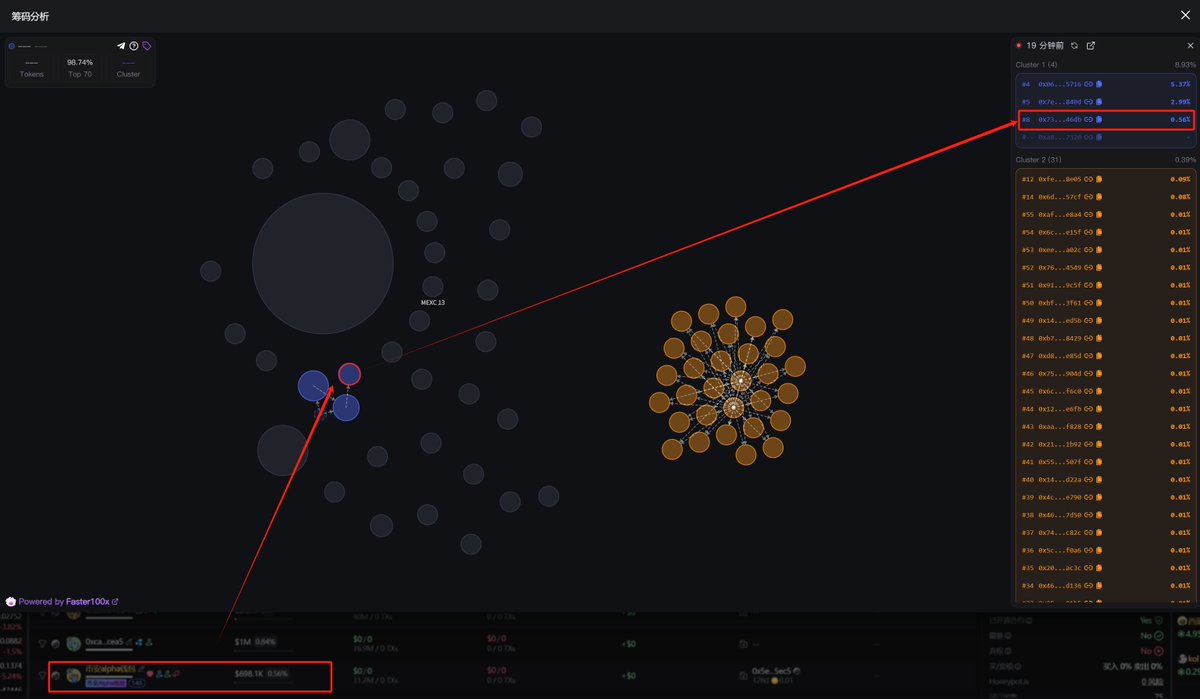1200x699 pixels.
Task: Copy address 0x6d...57cf
Action: (1098, 197)
